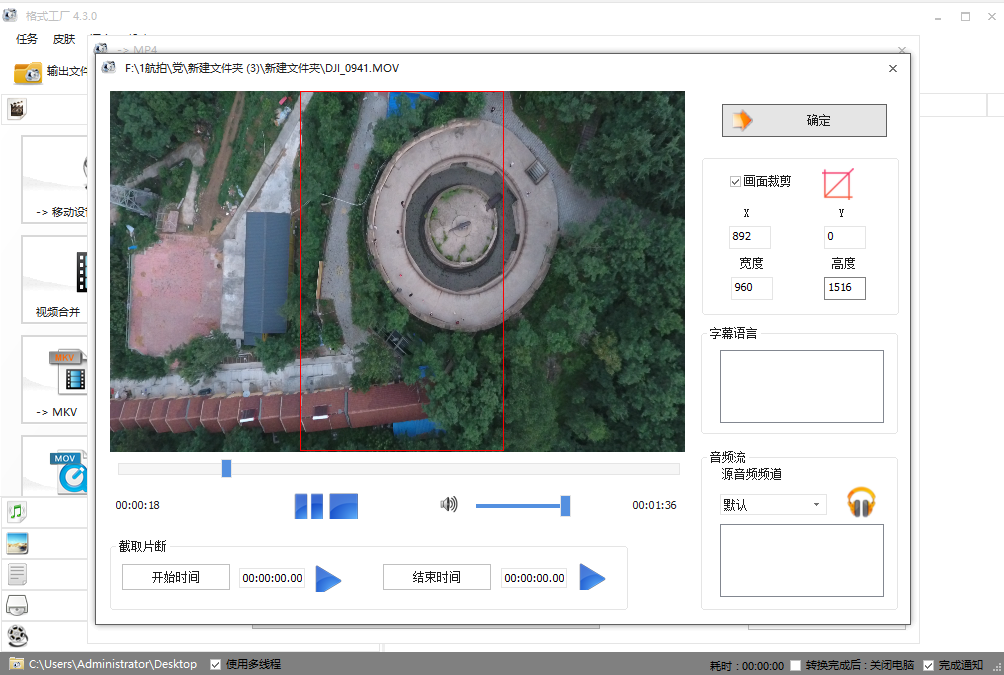The height and width of the screenshot is (675, 1004).
Task: Click the volume slider handle
Action: click(565, 506)
